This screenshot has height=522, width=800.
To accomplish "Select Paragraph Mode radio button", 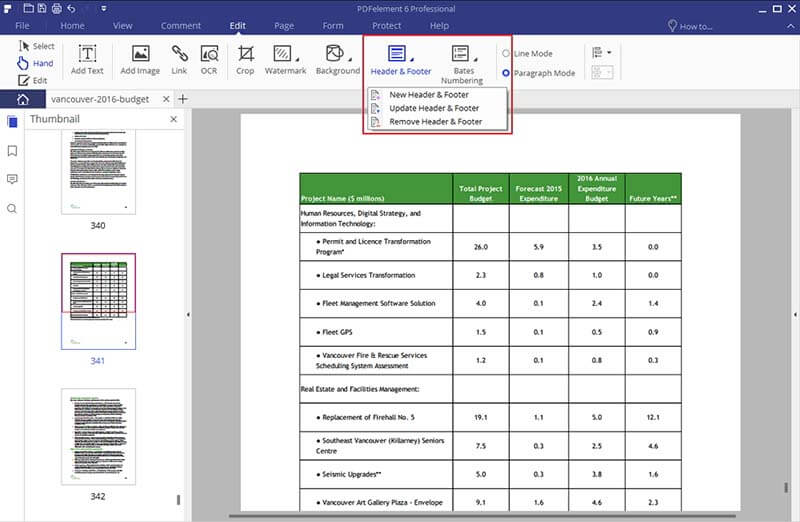I will click(x=506, y=73).
